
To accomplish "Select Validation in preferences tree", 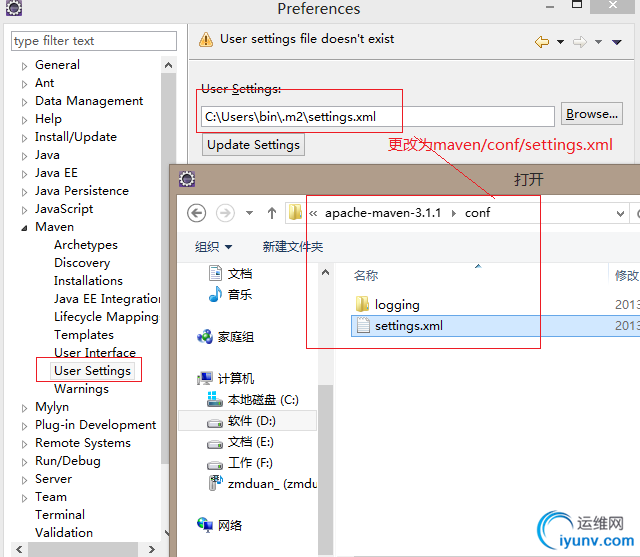I will pos(64,533).
